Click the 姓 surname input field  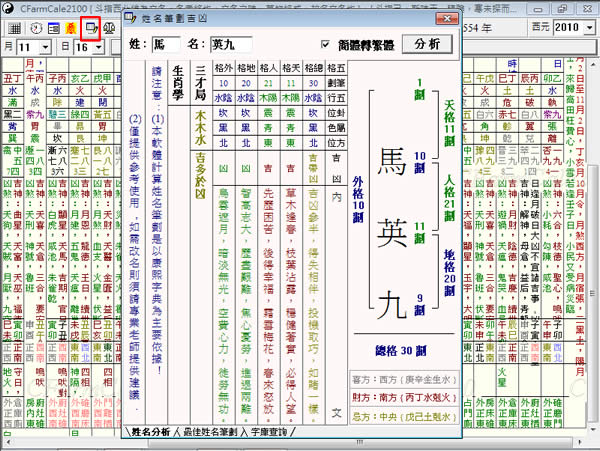click(162, 45)
